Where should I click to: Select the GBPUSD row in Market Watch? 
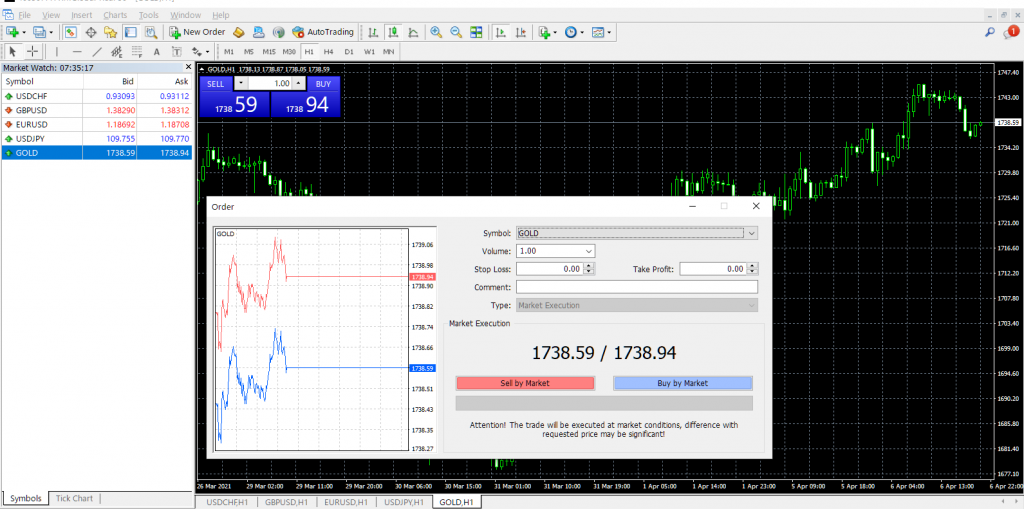pos(98,110)
